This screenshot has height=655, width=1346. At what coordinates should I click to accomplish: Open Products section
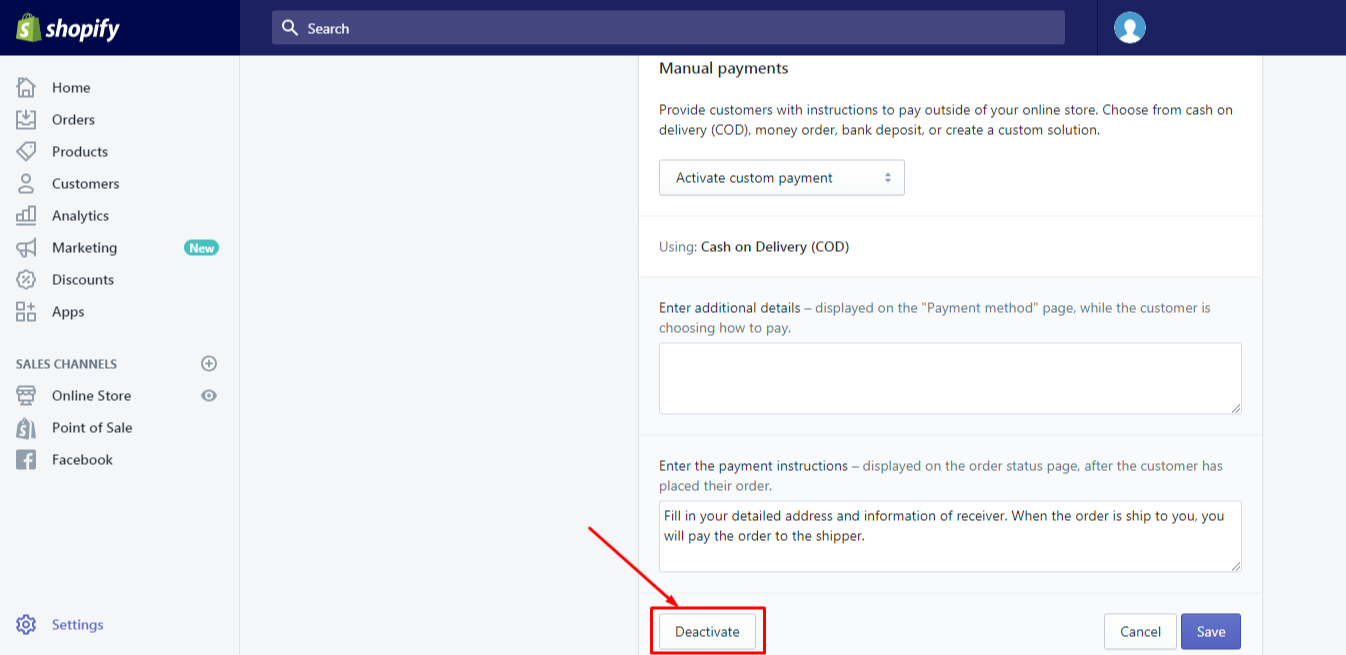pos(80,152)
